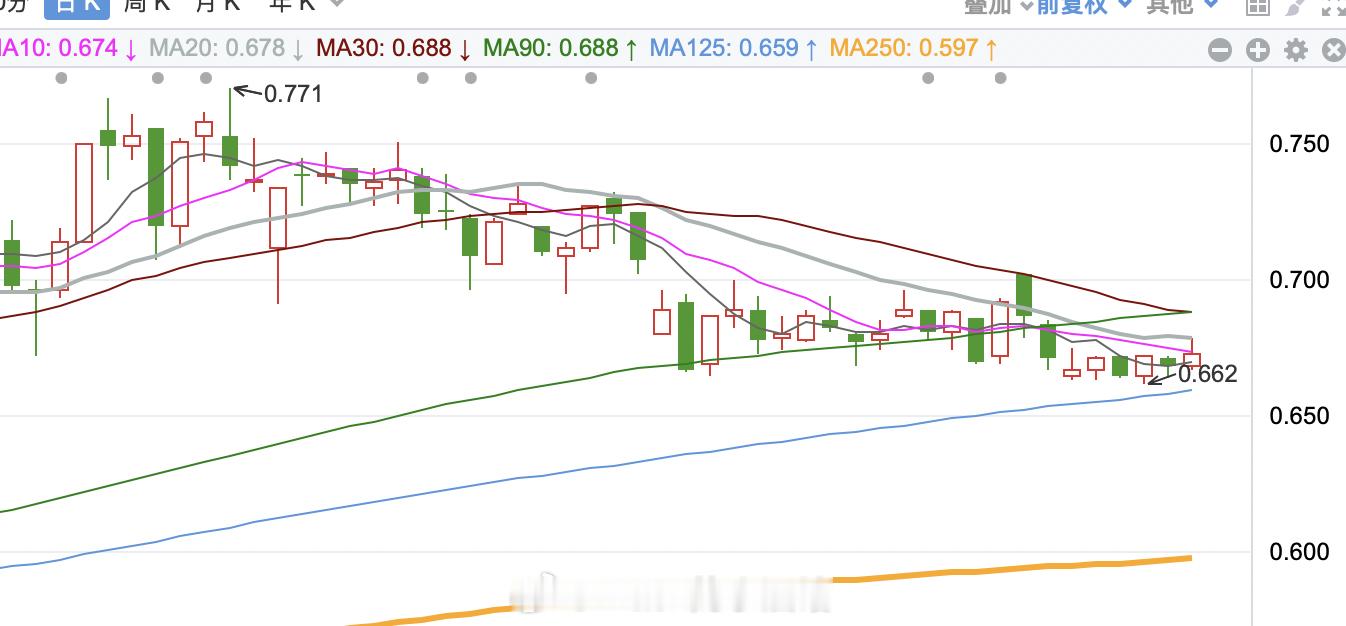
Task: Click the 0.650 price axis label
Action: click(x=1299, y=416)
